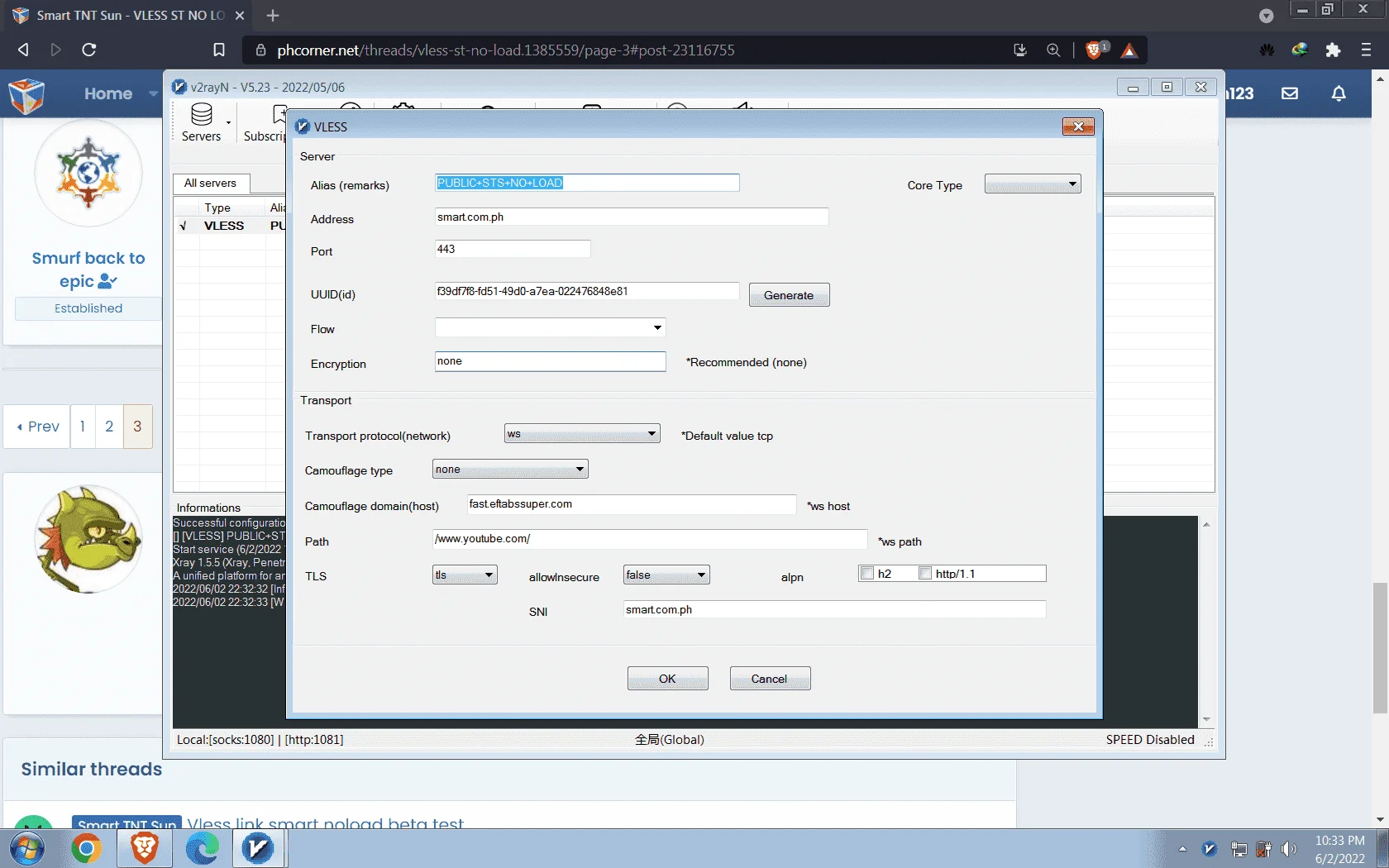Viewport: 1389px width, 868px height.
Task: Click the Camouflage domain host field
Action: tap(632, 504)
